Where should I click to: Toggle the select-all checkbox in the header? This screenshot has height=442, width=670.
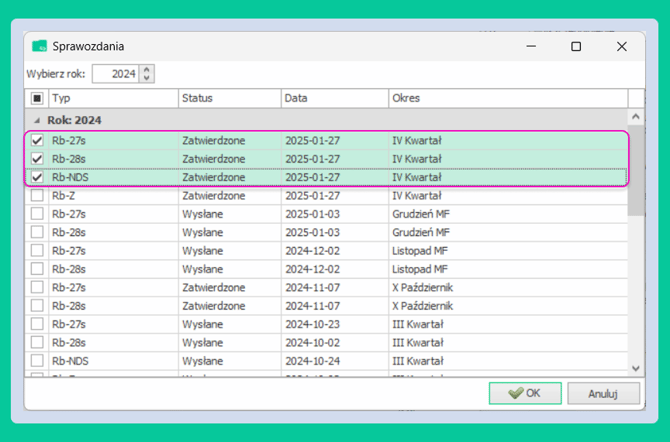37,98
